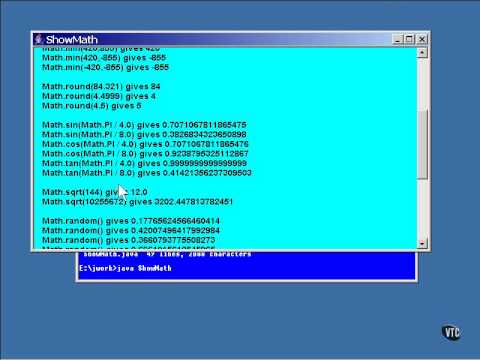Minimize the ShowMath window
Screen dimensions: 480x360
397,39
